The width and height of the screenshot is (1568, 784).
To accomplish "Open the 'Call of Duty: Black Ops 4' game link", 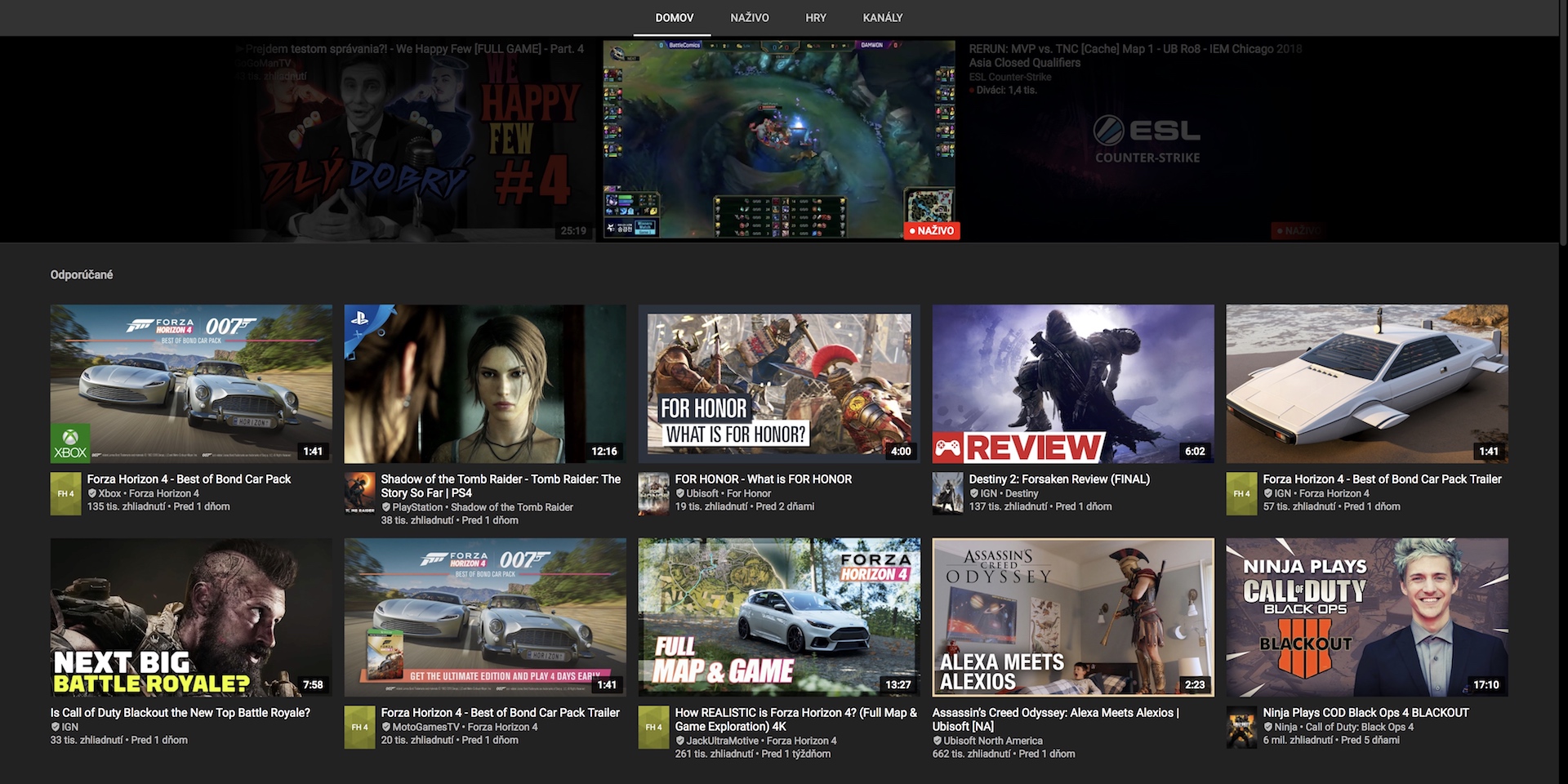I will 1360,727.
